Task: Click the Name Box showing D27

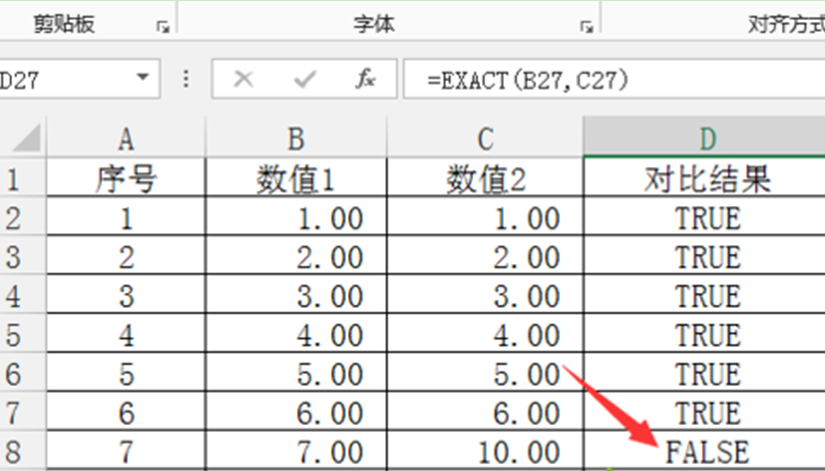Action: (60, 80)
